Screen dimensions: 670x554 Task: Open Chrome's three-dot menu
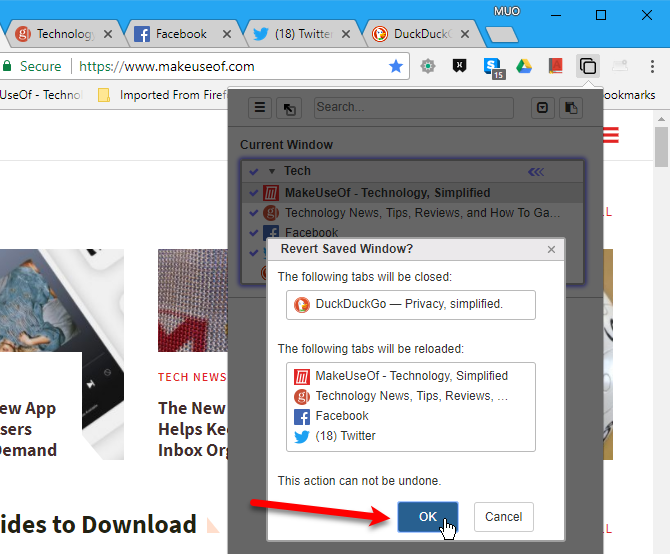tap(652, 67)
